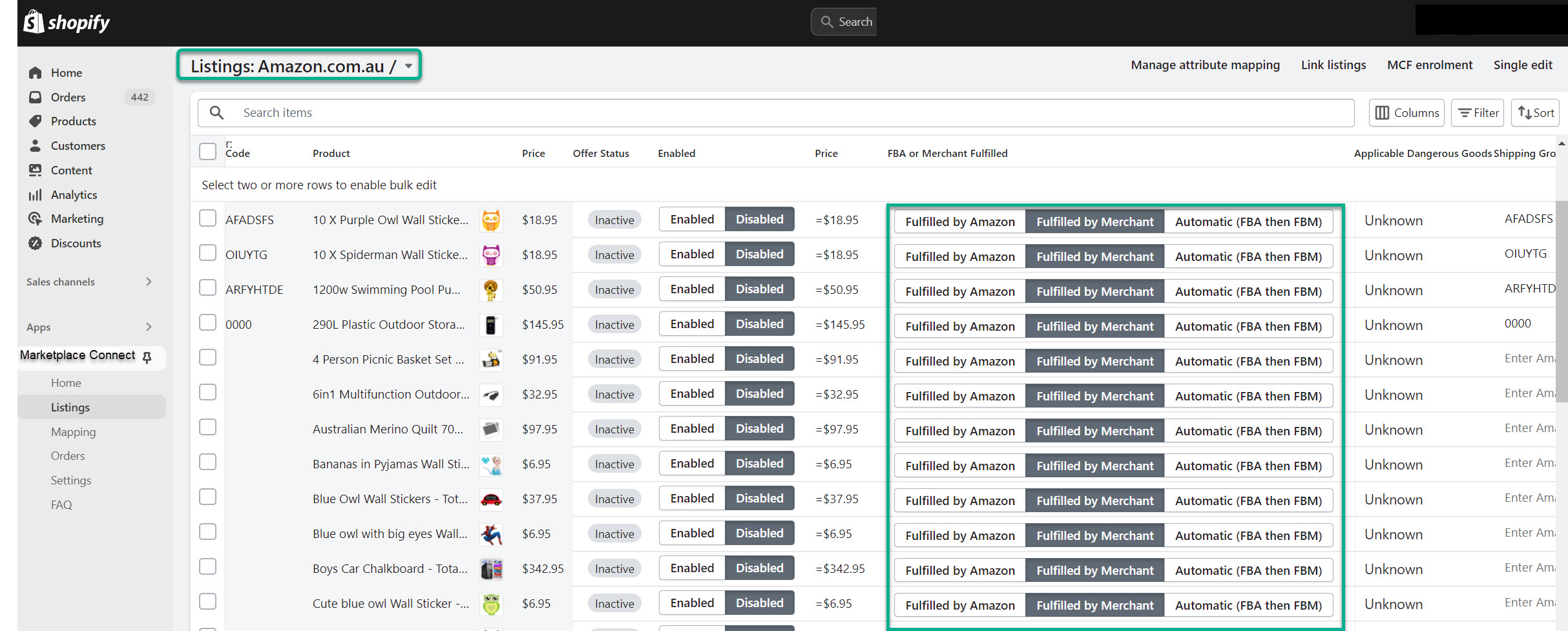Choose Fulfilled by Amazon for OIUYTG
Image resolution: width=1568 pixels, height=631 pixels.
[x=960, y=257]
